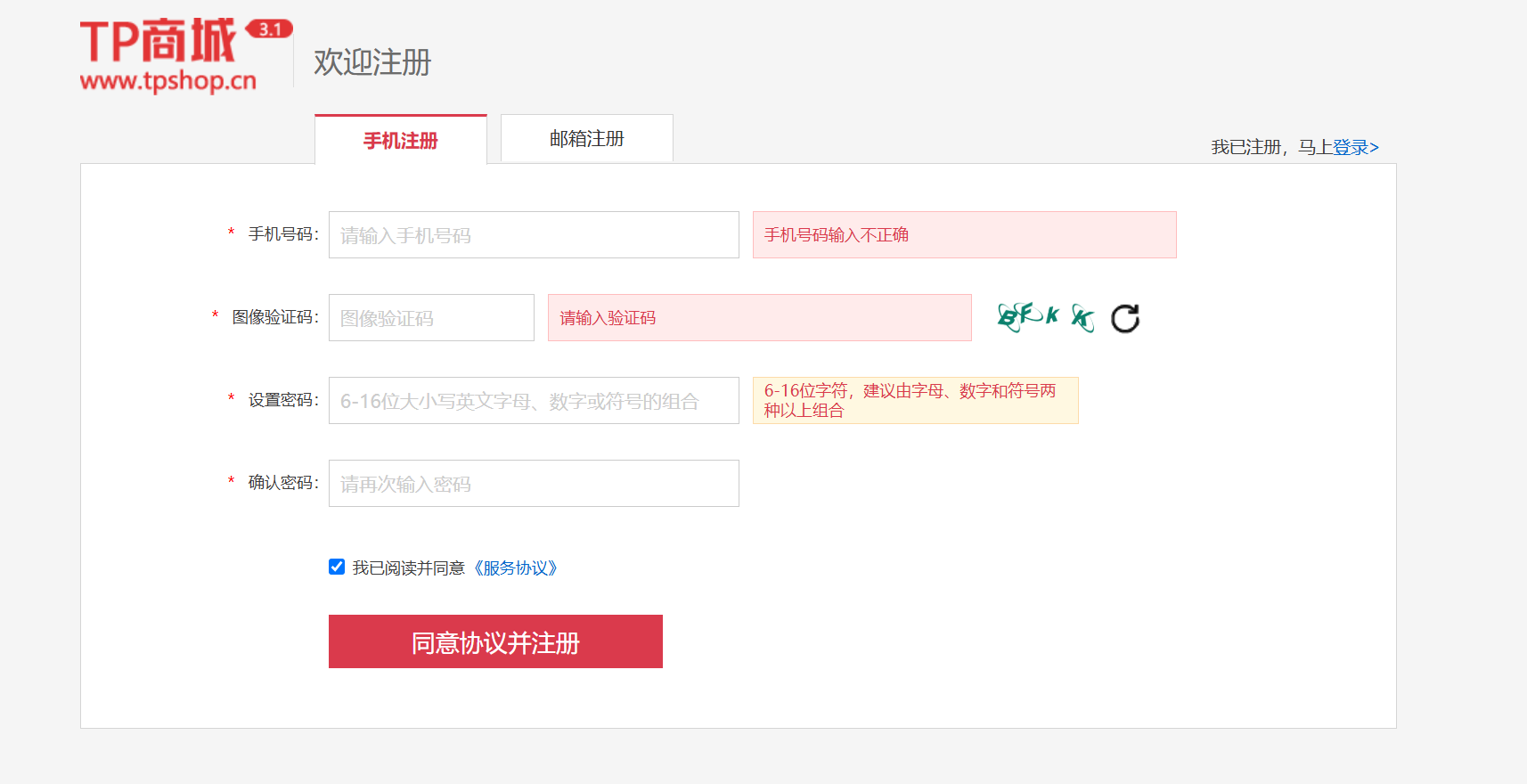Switch to the 邮箱注册 tab

(x=587, y=138)
